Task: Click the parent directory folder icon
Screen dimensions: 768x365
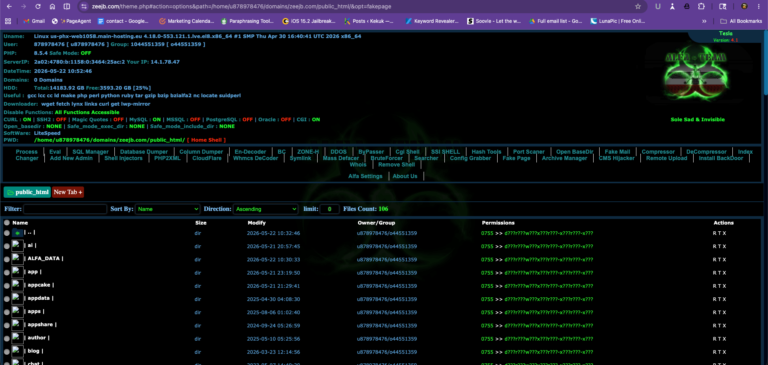Action: (18, 233)
